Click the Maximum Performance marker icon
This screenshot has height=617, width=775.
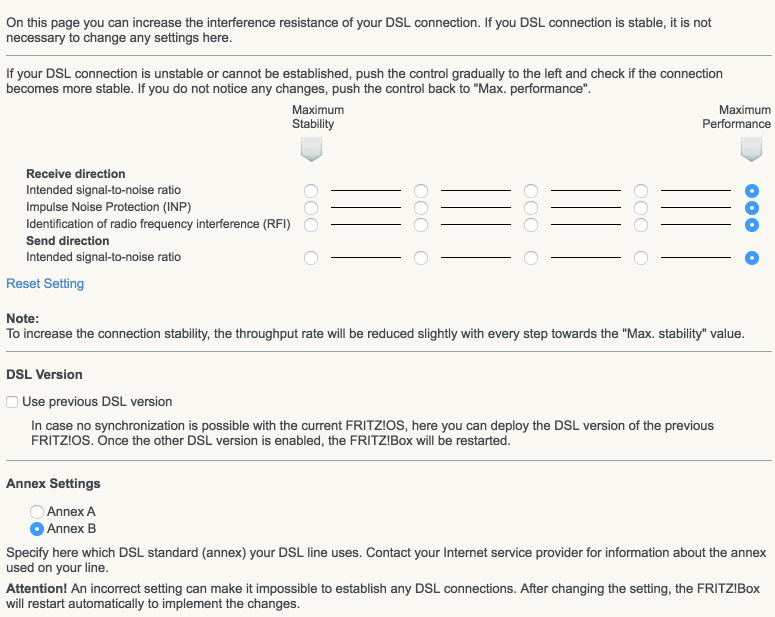751,150
